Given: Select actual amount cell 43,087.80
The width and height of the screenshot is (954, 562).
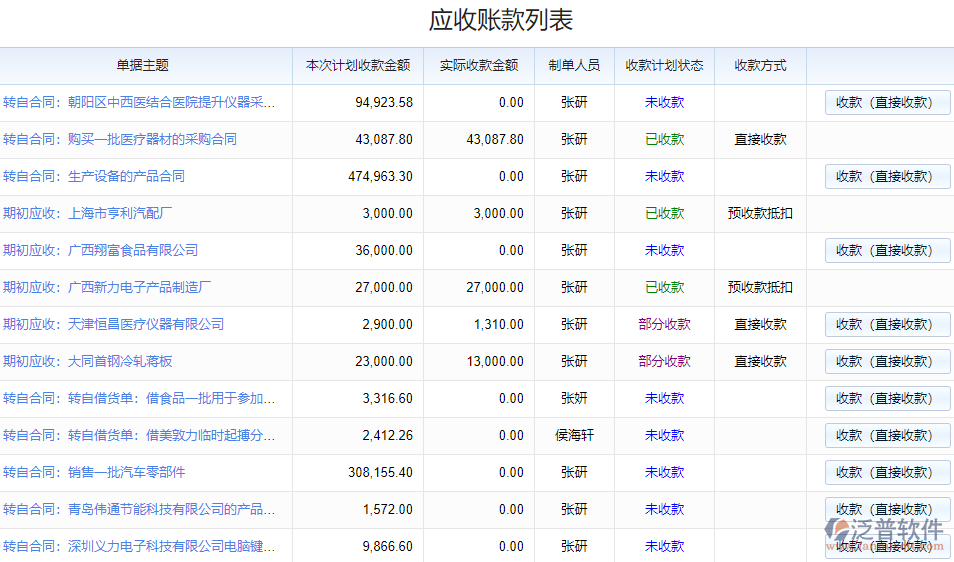Looking at the screenshot, I should (495, 139).
